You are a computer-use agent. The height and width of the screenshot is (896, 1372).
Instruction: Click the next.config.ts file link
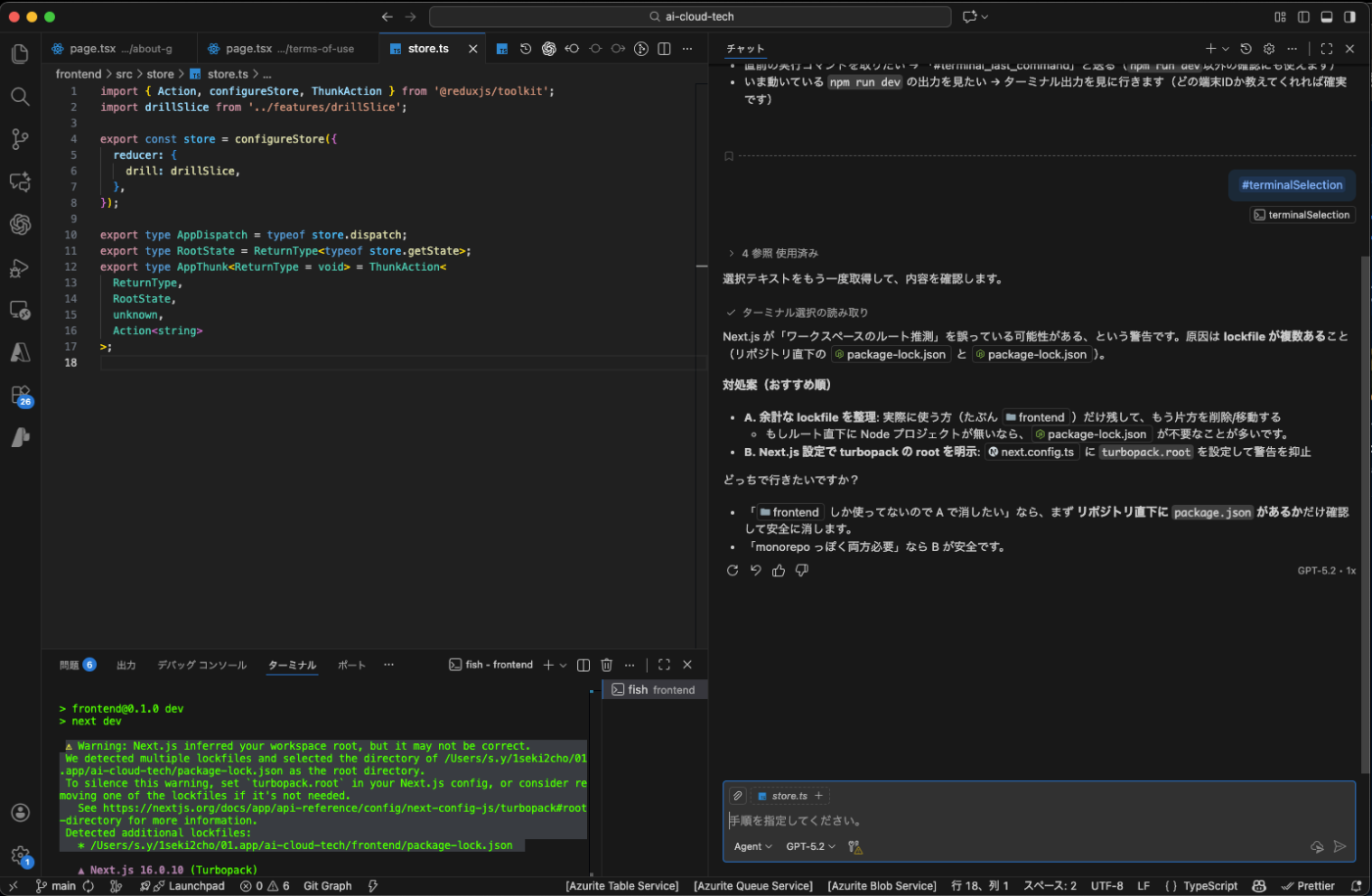coord(1030,452)
